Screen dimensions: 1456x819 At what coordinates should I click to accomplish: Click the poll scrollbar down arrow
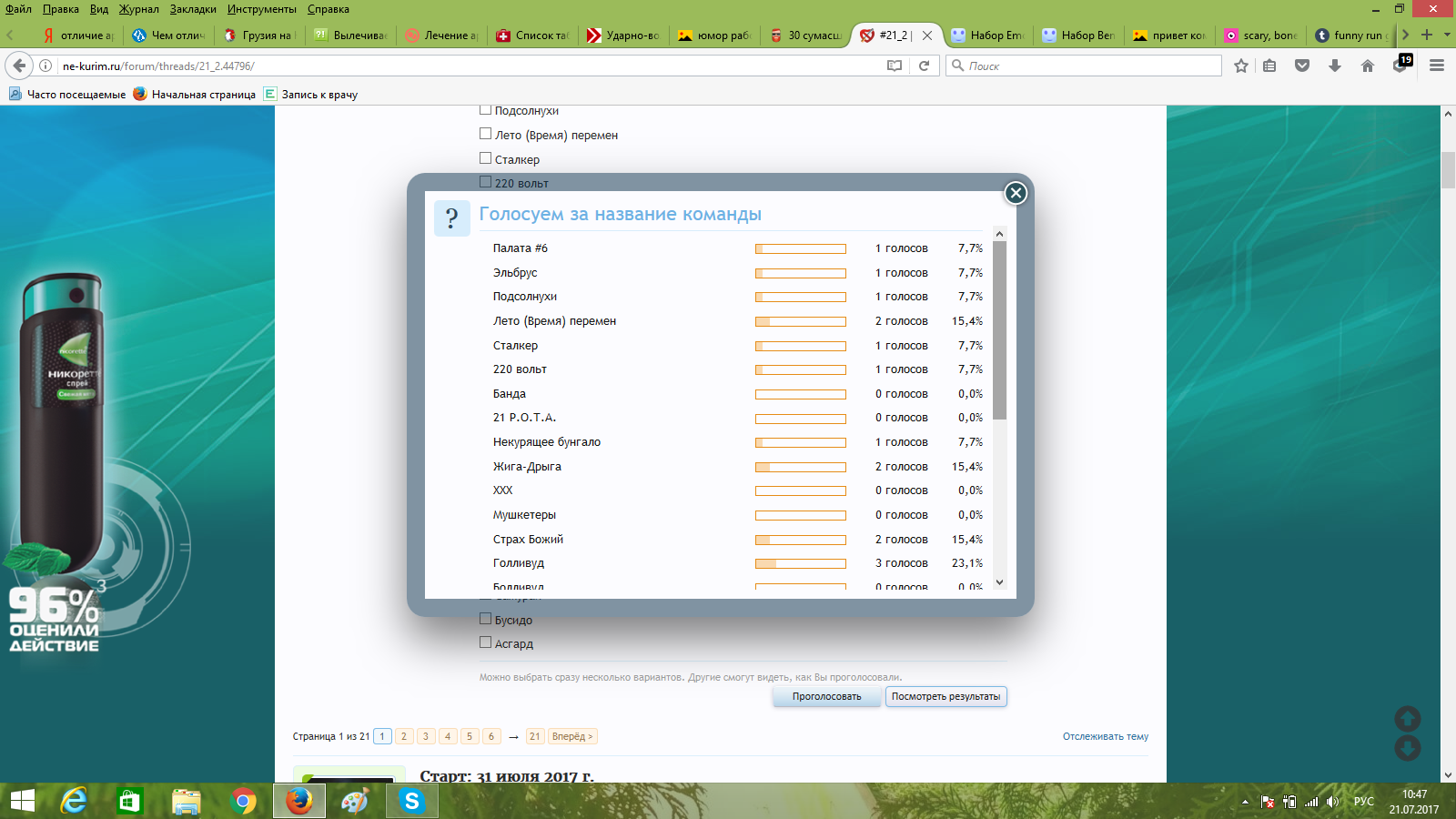[999, 582]
